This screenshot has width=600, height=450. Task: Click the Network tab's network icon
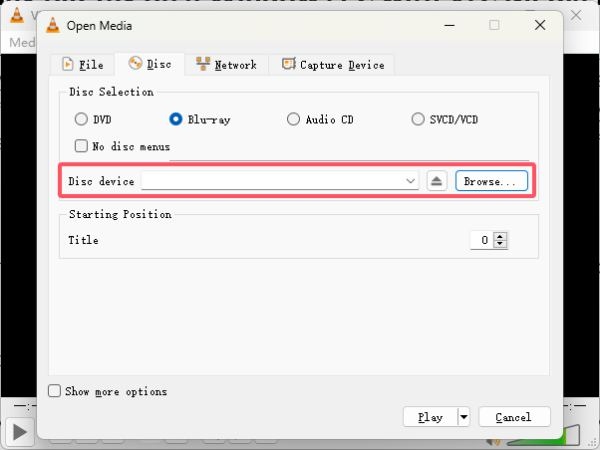pos(203,64)
